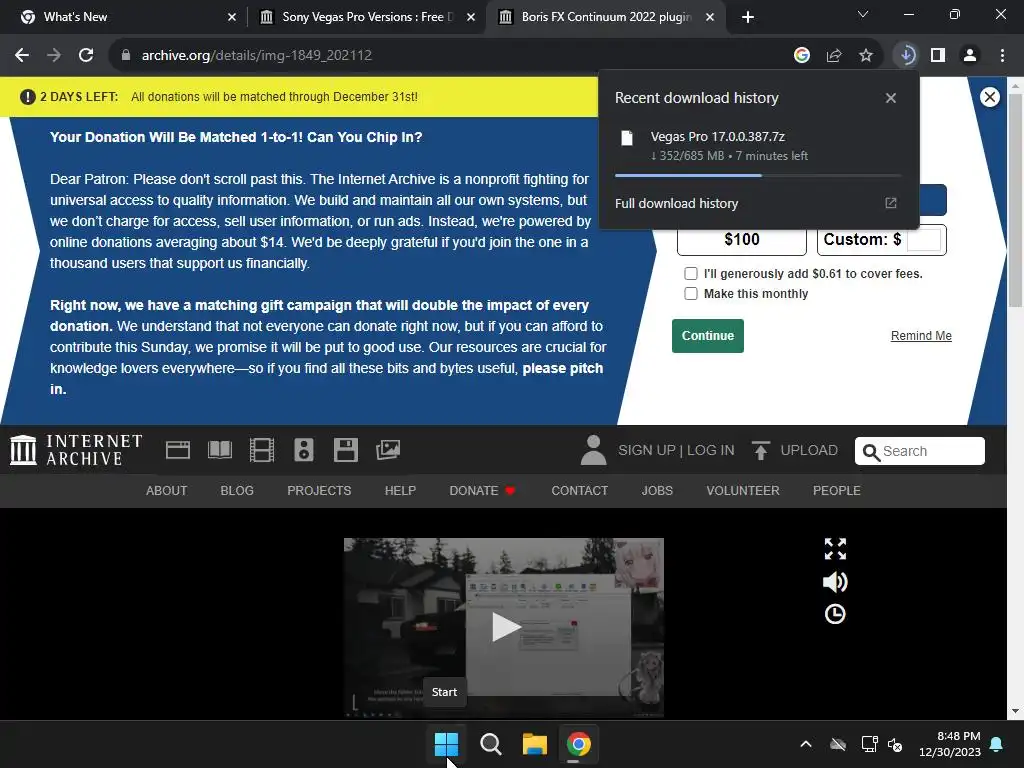The height and width of the screenshot is (768, 1024).
Task: Open the Images icon
Action: pos(388,450)
